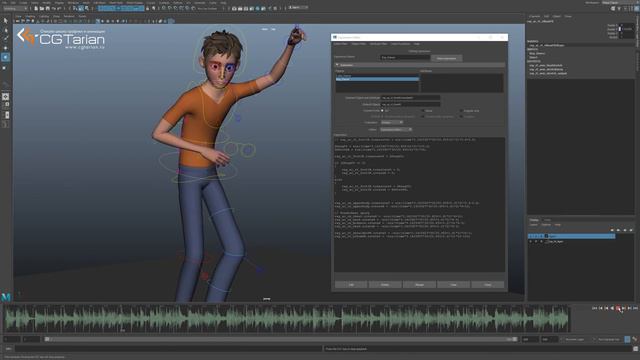Click the color swatch of selected layer

point(546,236)
